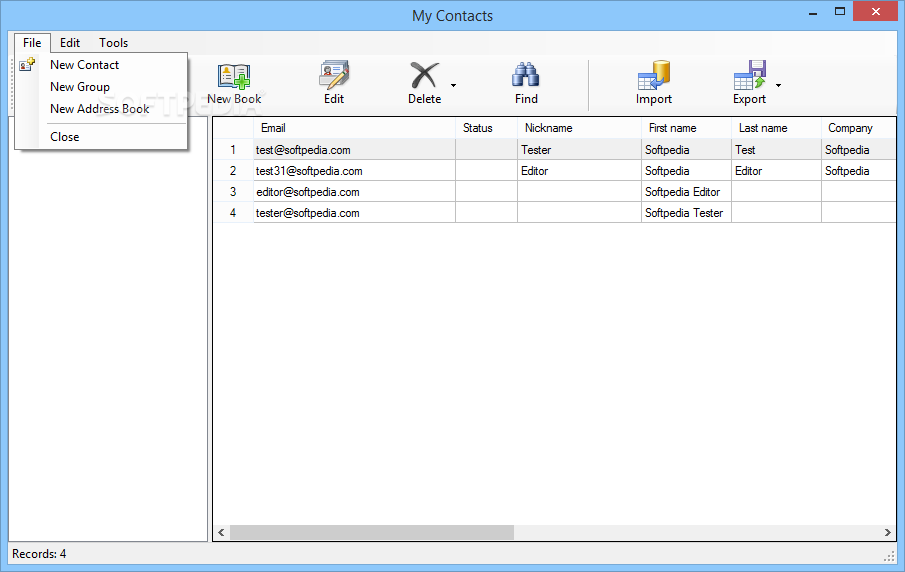
Task: Click the scroll right arrow
Action: click(888, 532)
